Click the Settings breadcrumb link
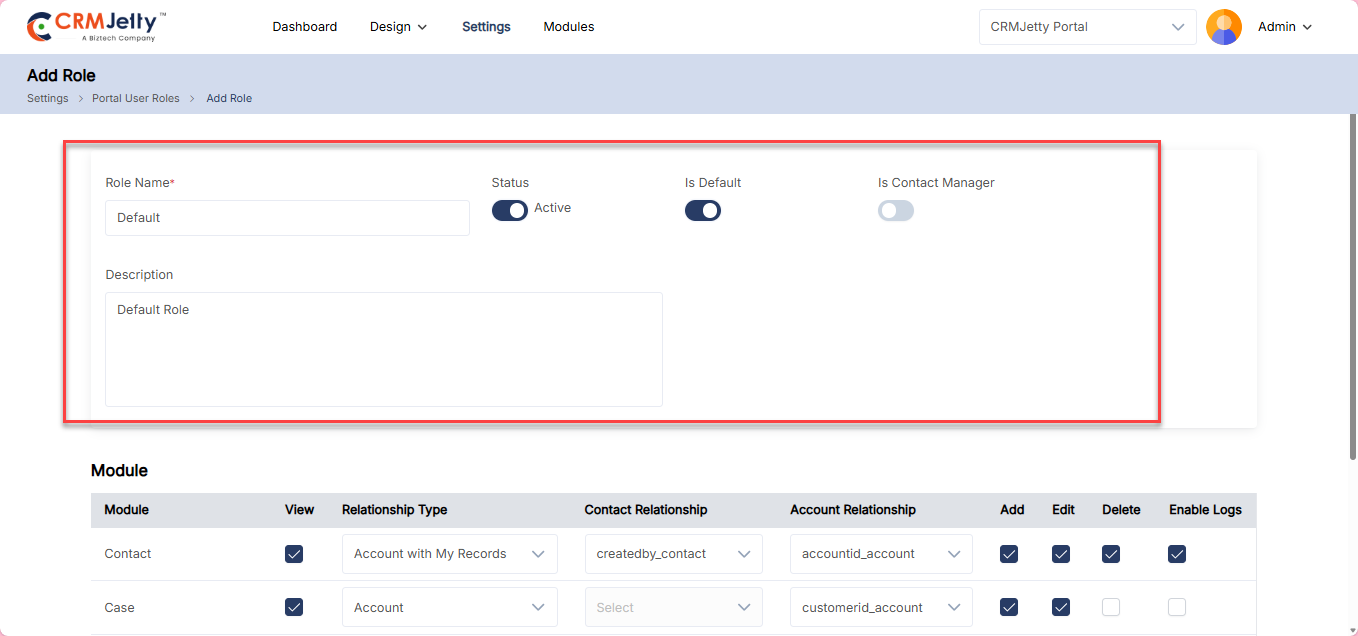Image resolution: width=1358 pixels, height=636 pixels. (47, 98)
